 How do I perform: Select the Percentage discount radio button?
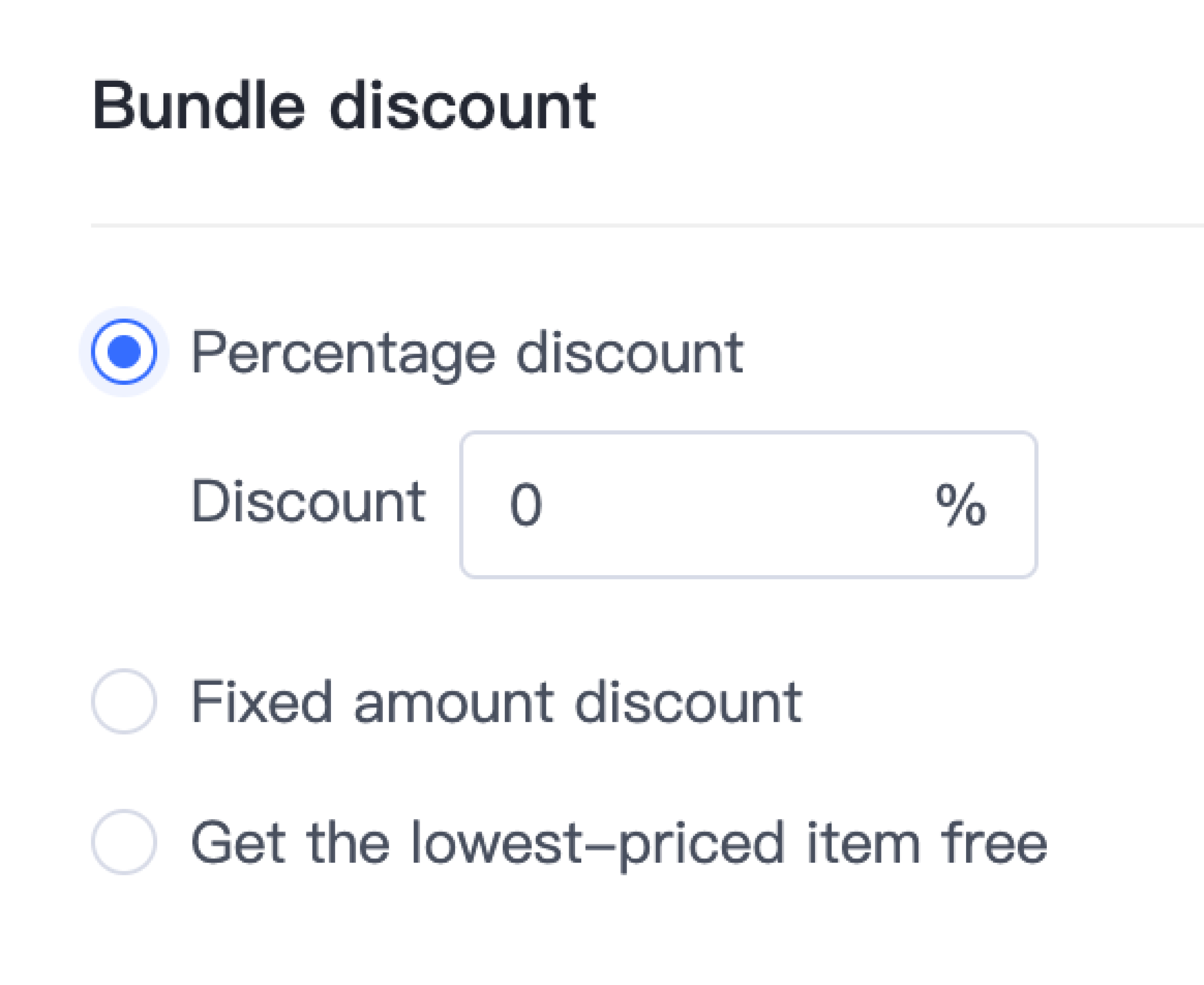124,352
